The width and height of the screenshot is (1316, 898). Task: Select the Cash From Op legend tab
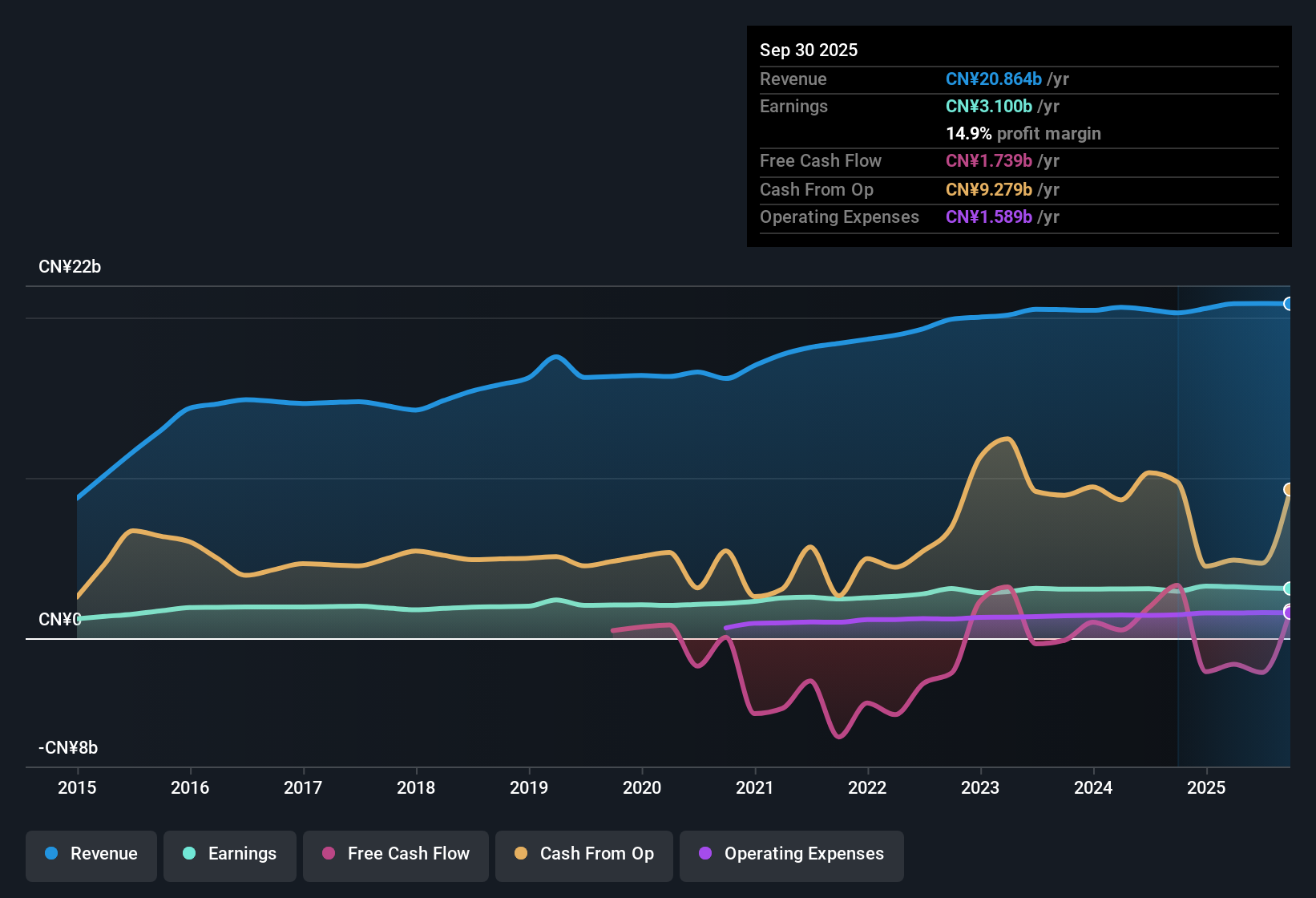pyautogui.click(x=583, y=854)
